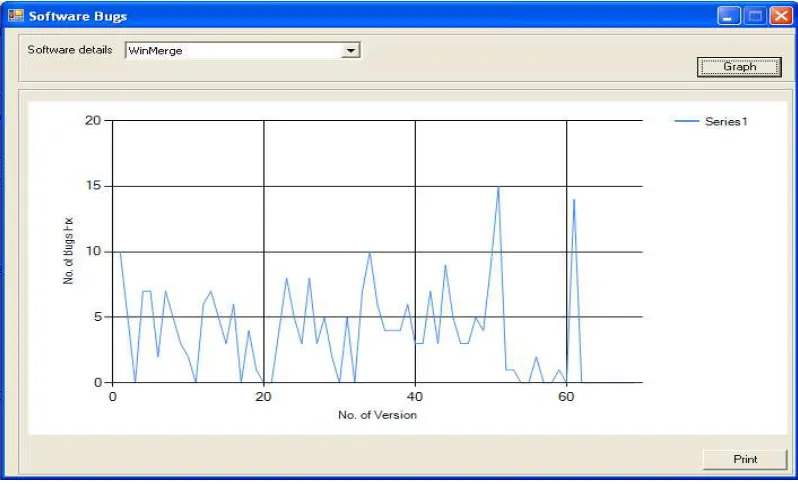Click the x-axis label 40

click(x=415, y=397)
